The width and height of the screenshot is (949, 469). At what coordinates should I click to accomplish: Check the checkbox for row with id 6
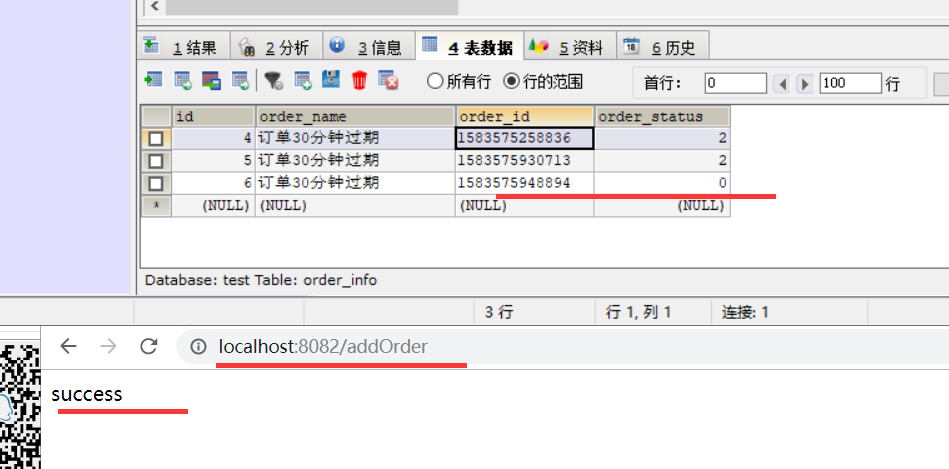point(156,183)
